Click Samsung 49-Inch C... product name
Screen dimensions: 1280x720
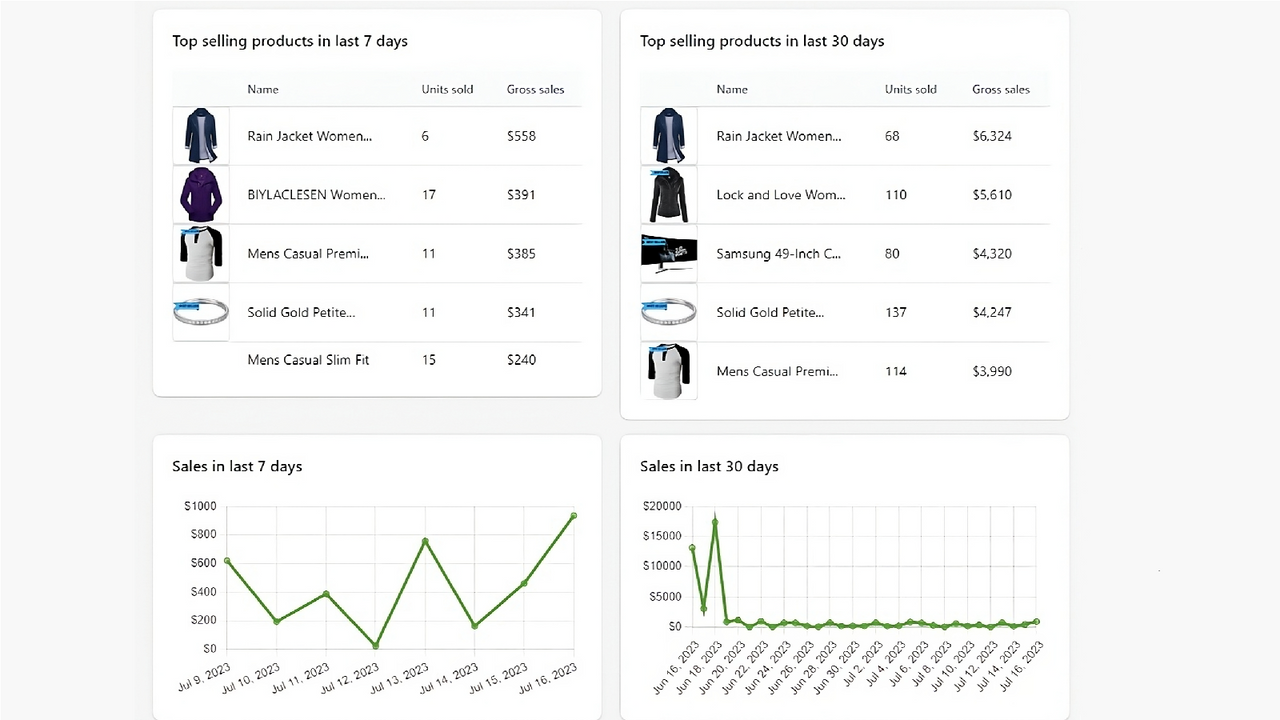click(x=779, y=254)
